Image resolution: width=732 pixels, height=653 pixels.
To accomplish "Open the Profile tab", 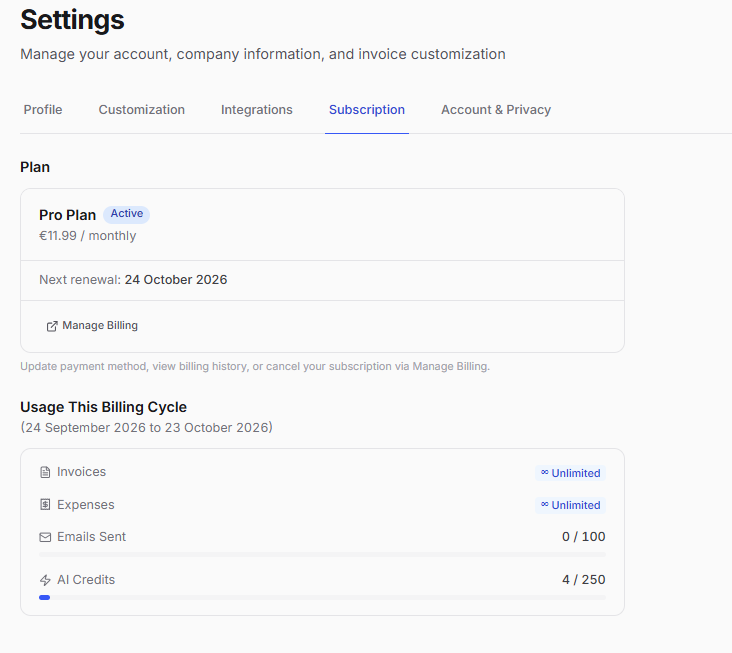I will point(43,110).
